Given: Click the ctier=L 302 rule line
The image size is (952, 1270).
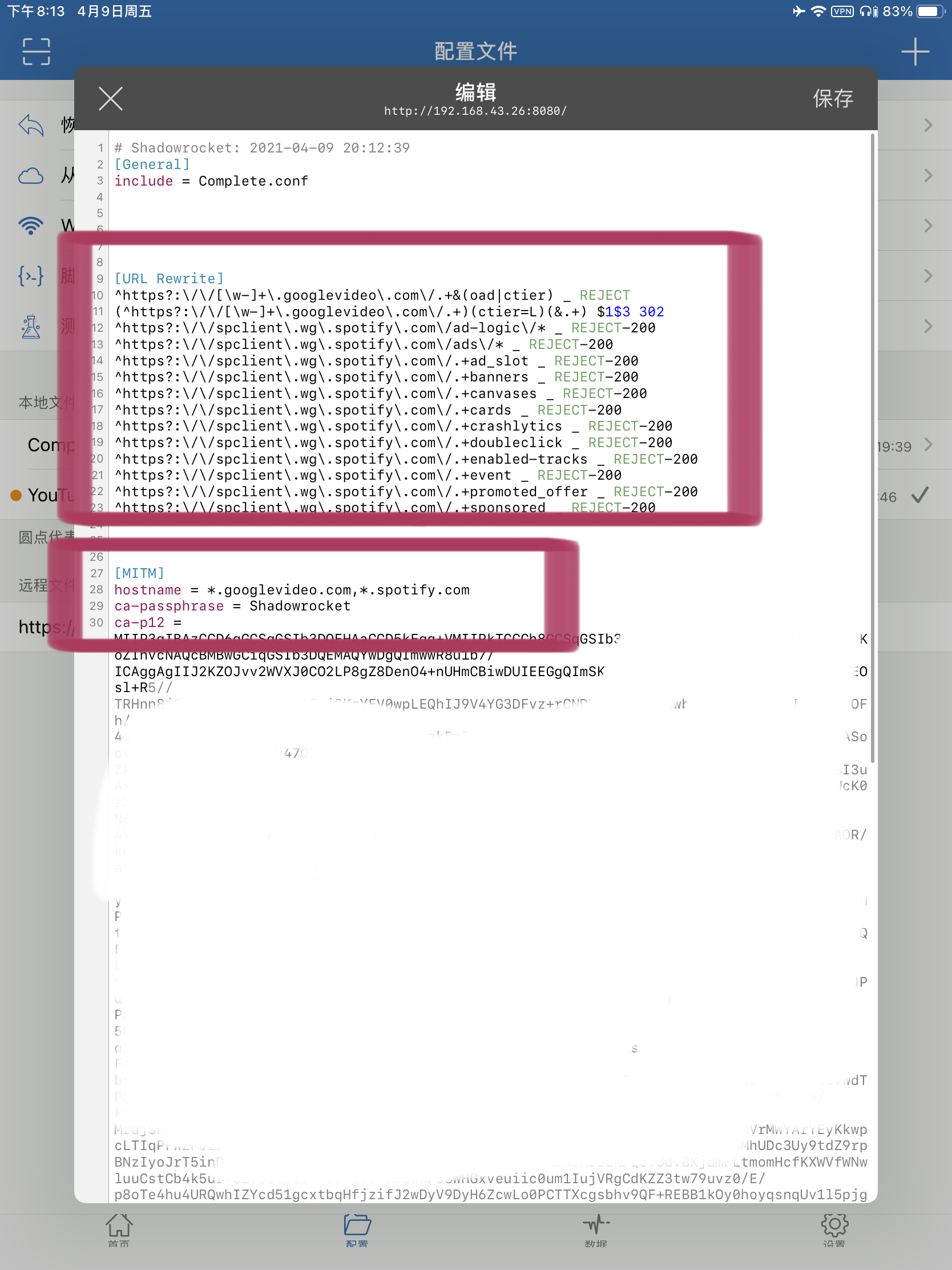Looking at the screenshot, I should [389, 312].
